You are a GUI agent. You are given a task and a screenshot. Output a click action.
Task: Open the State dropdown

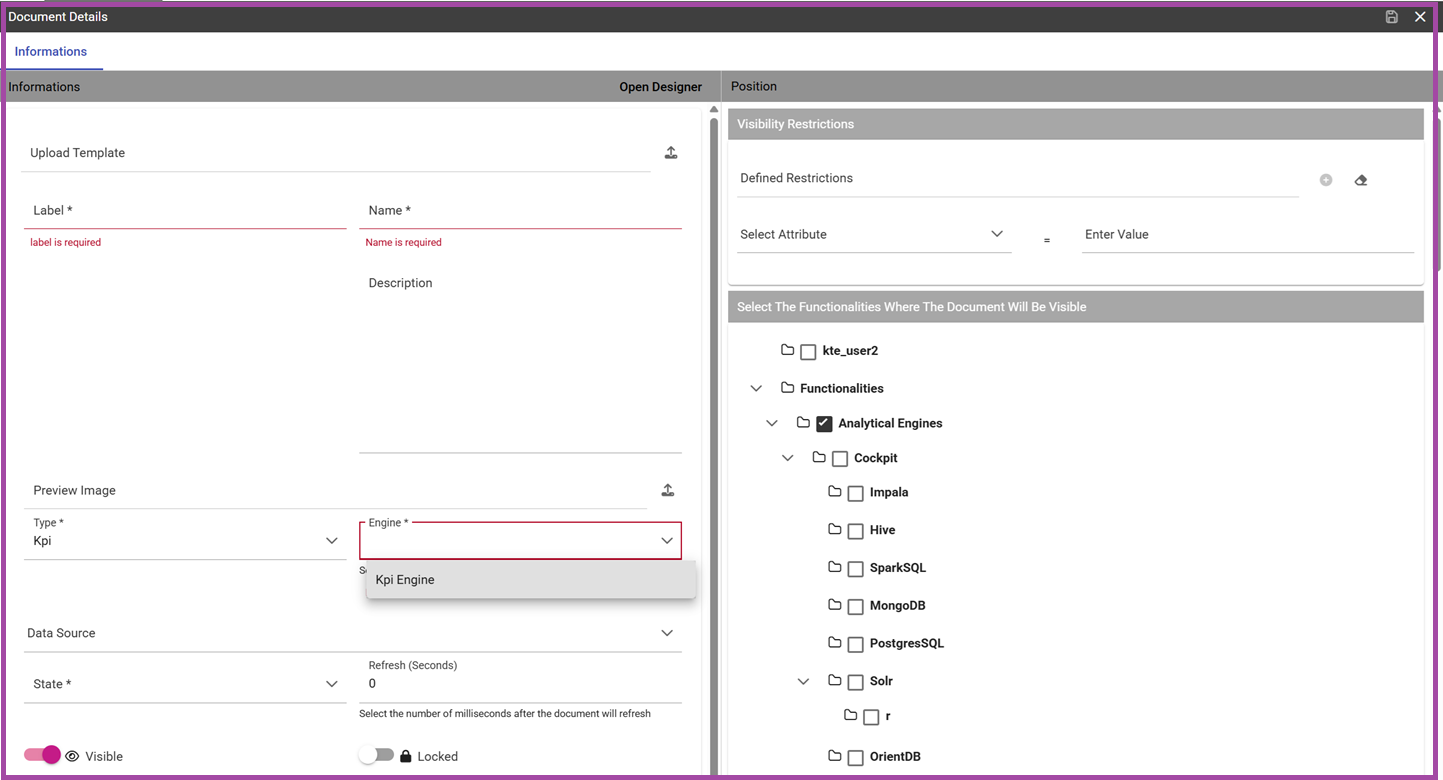(185, 684)
